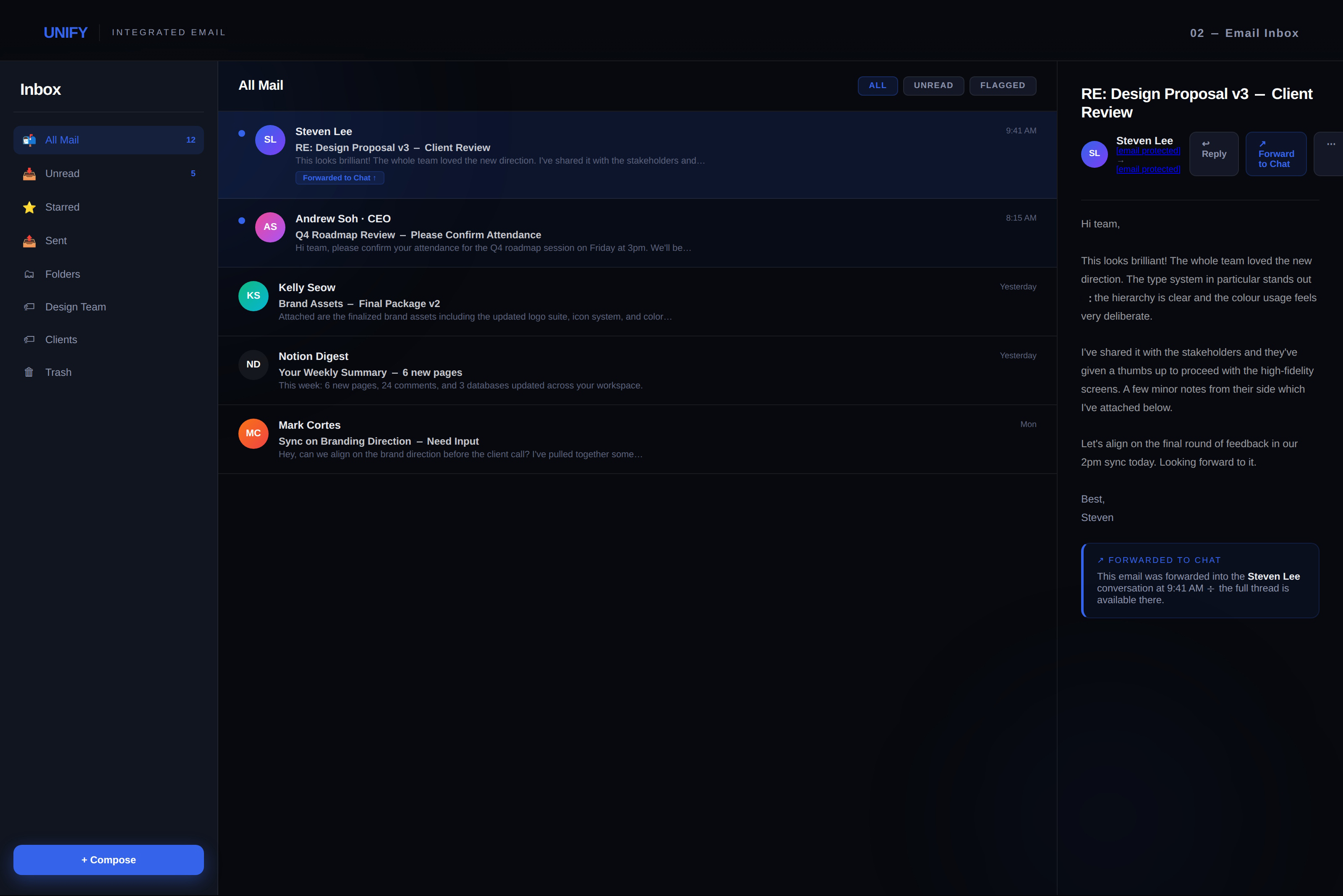Click the Reply button
Viewport: 1343px width, 896px height.
point(1213,154)
